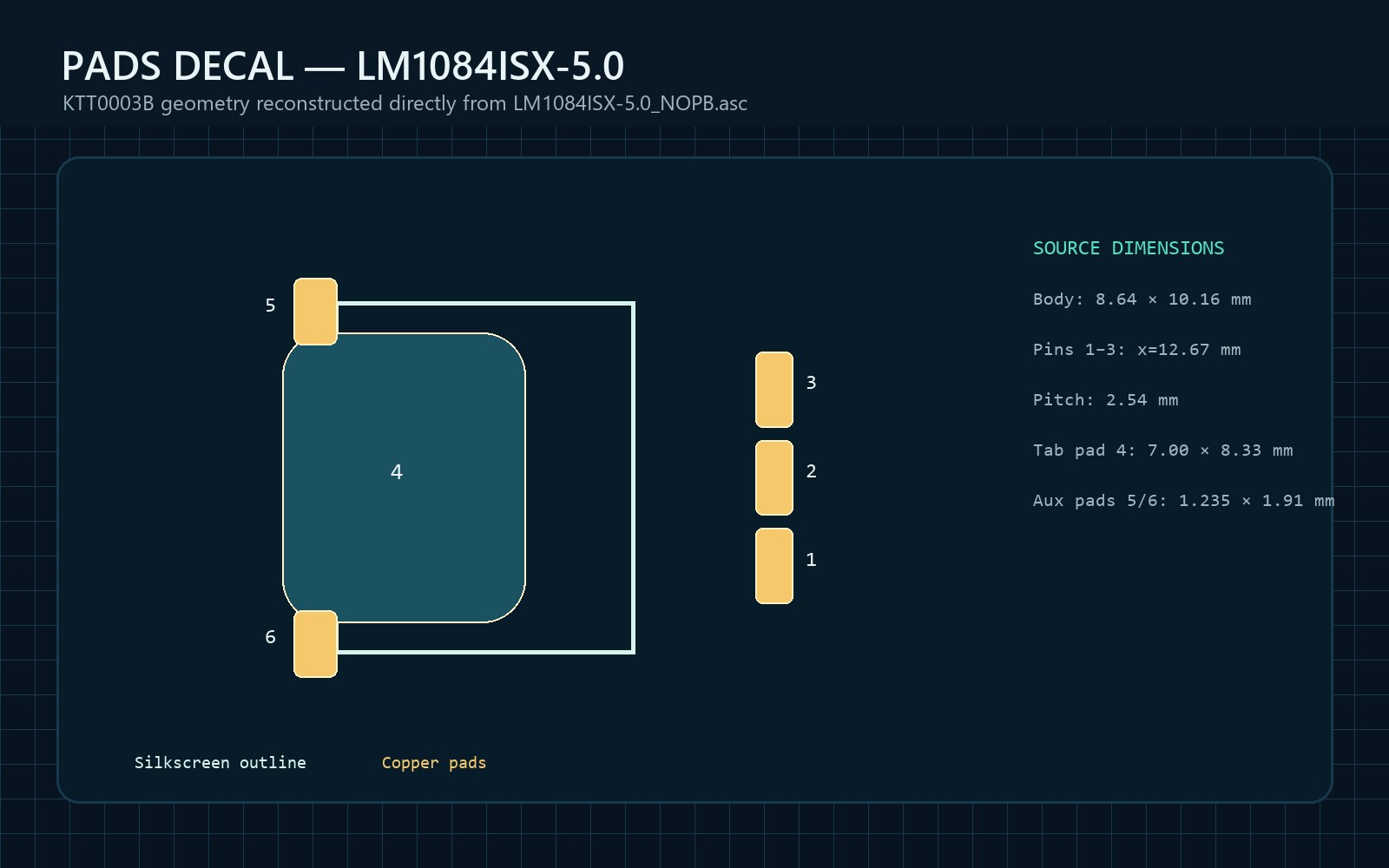Click the Tab pad 4 dimensions line

(x=1162, y=450)
